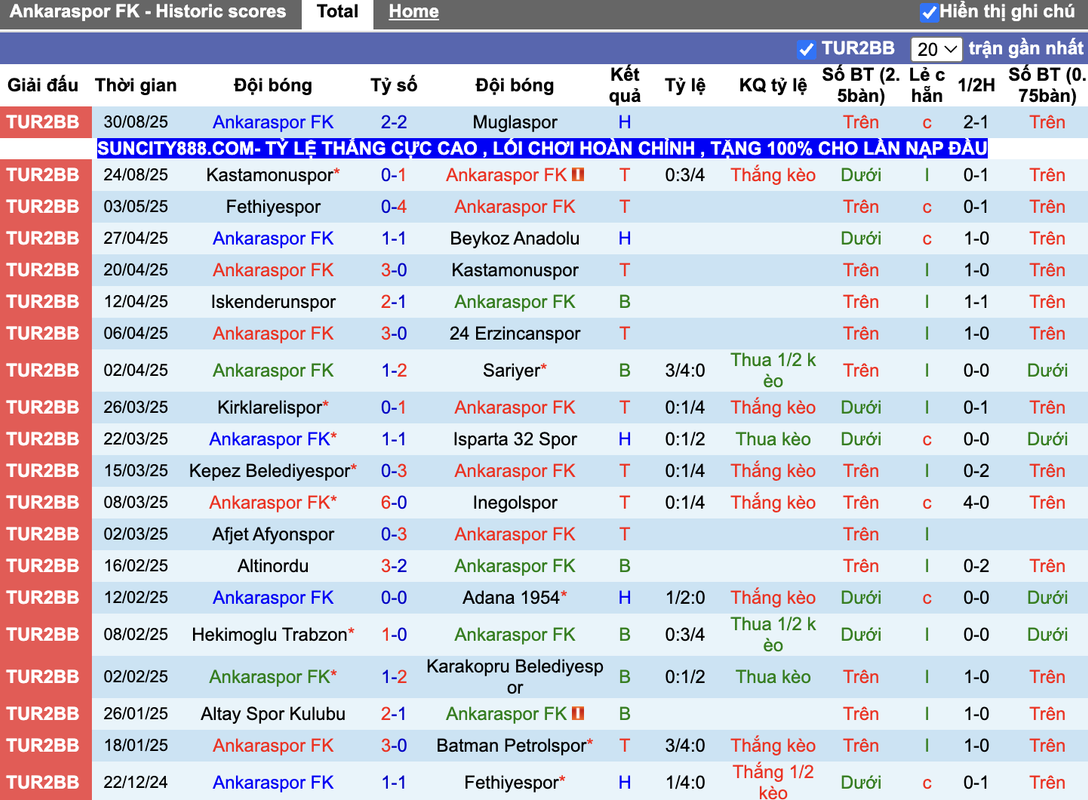This screenshot has height=800, width=1088.
Task: Click the date 12/02/25
Action: (136, 598)
